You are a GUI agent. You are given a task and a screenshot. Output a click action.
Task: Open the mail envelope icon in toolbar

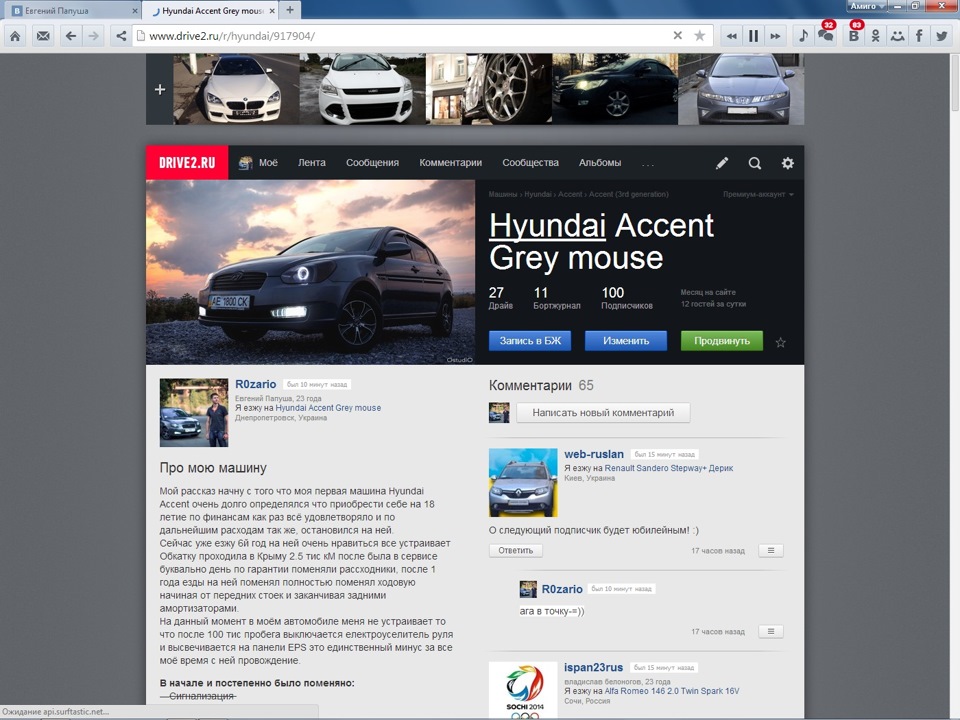click(43, 36)
